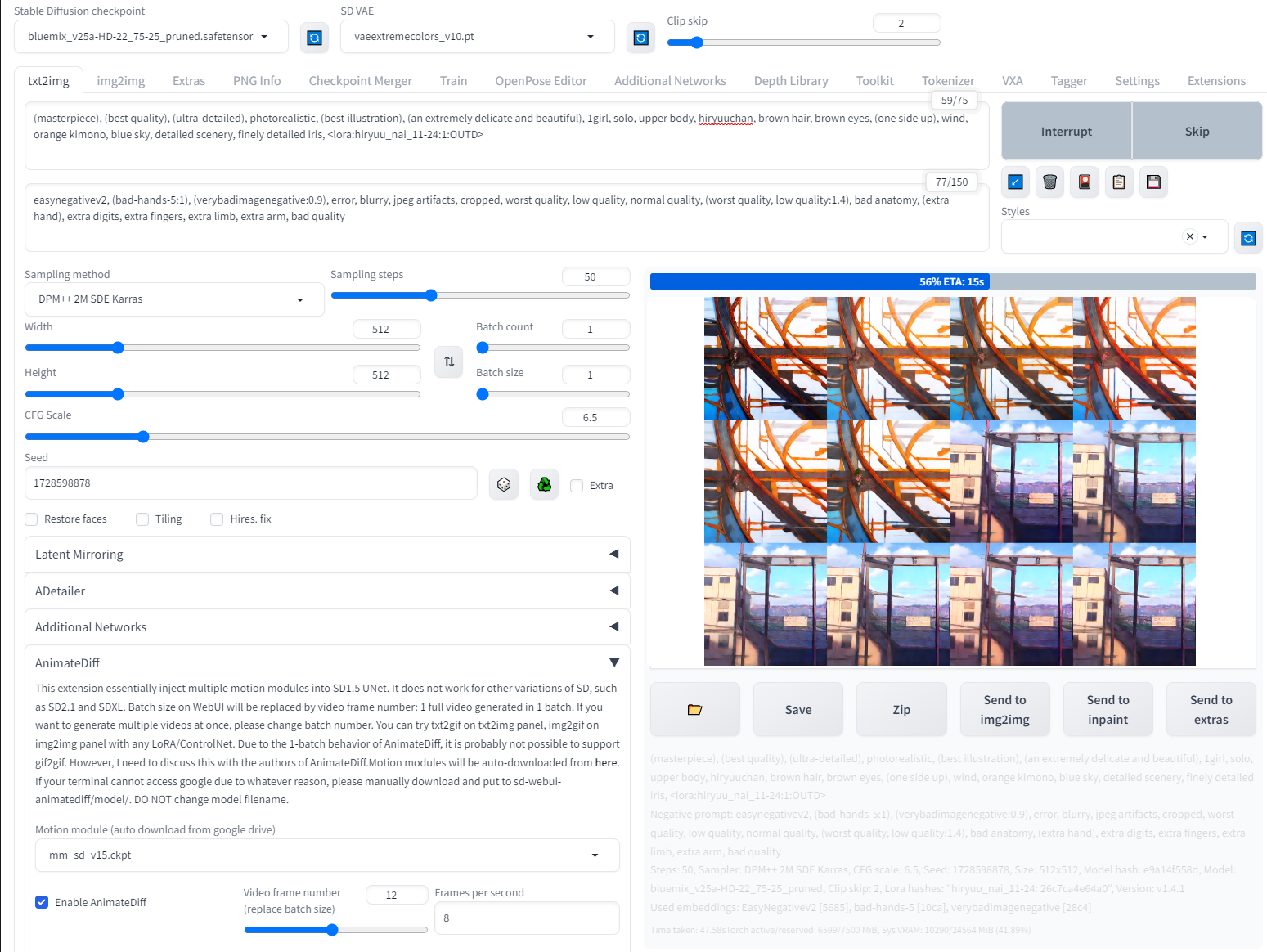Click Send to inpaint button
Viewport: 1267px width, 952px height.
coord(1108,709)
